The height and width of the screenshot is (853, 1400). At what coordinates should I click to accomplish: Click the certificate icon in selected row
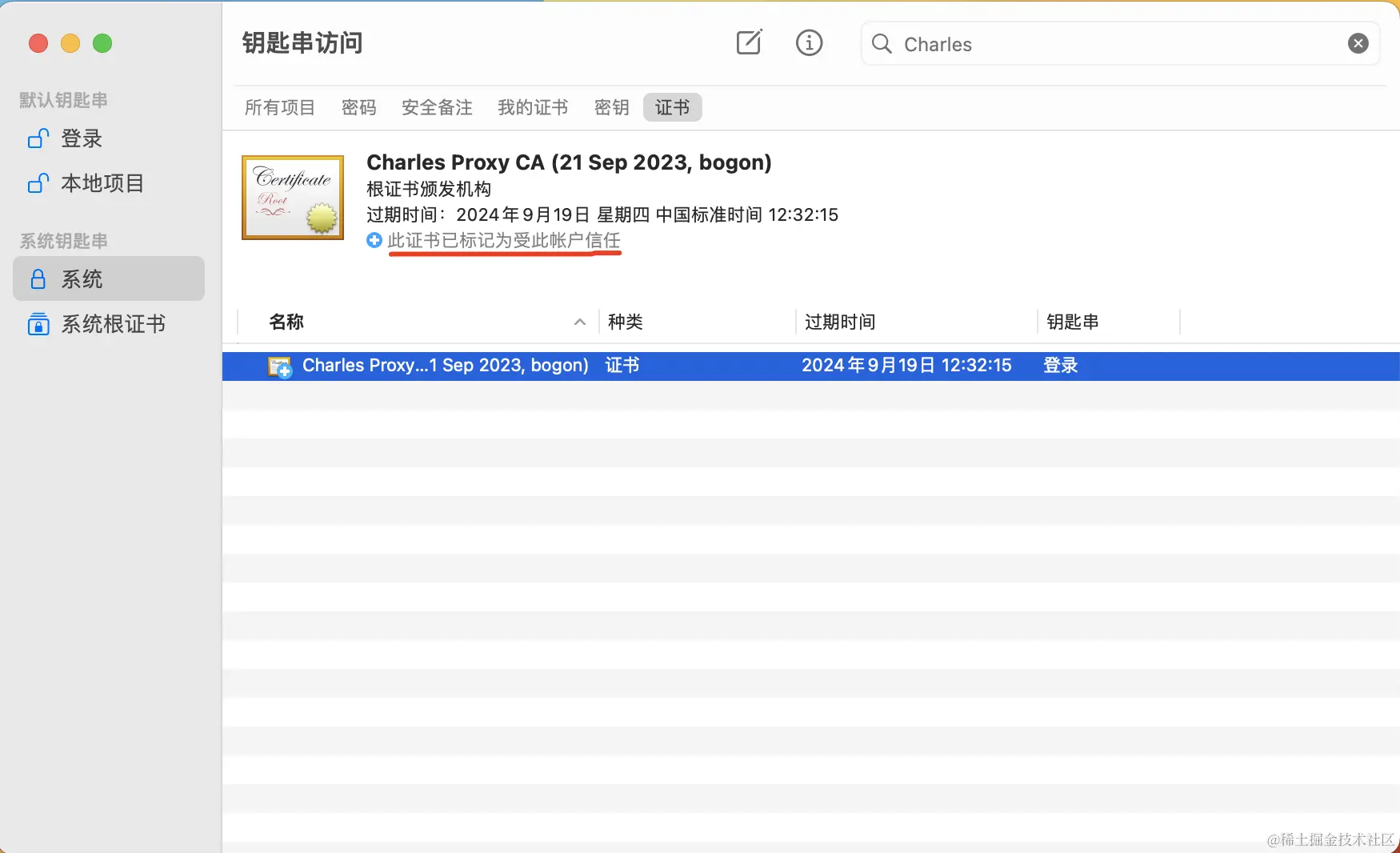click(280, 366)
